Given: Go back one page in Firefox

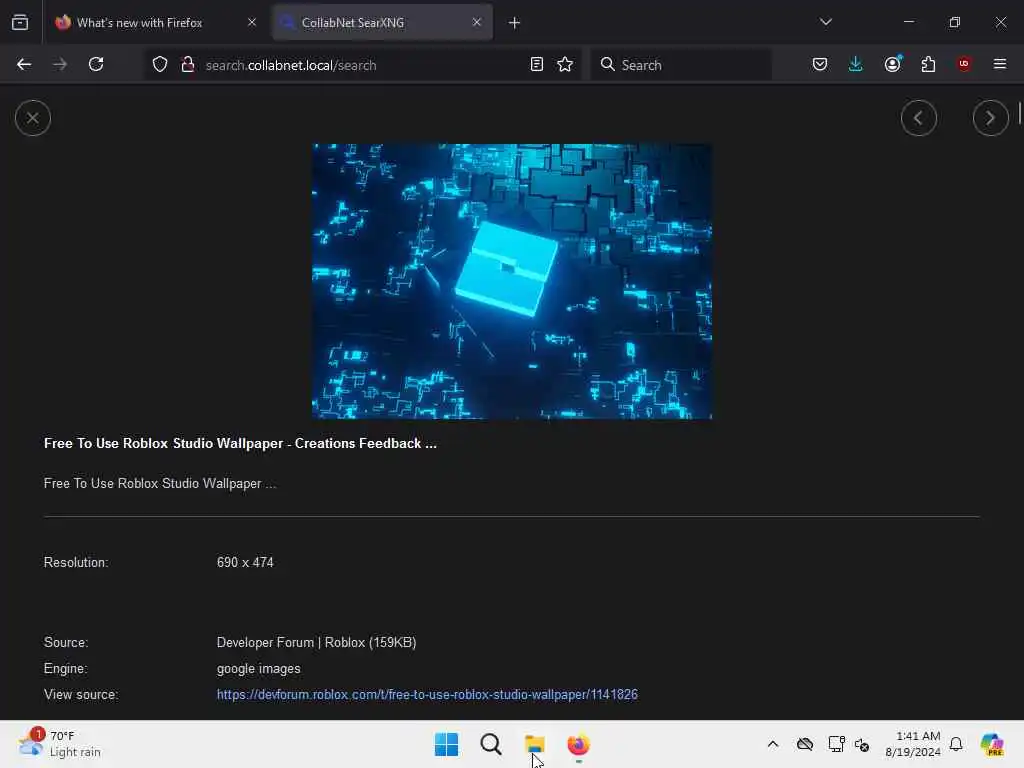Looking at the screenshot, I should pos(24,64).
